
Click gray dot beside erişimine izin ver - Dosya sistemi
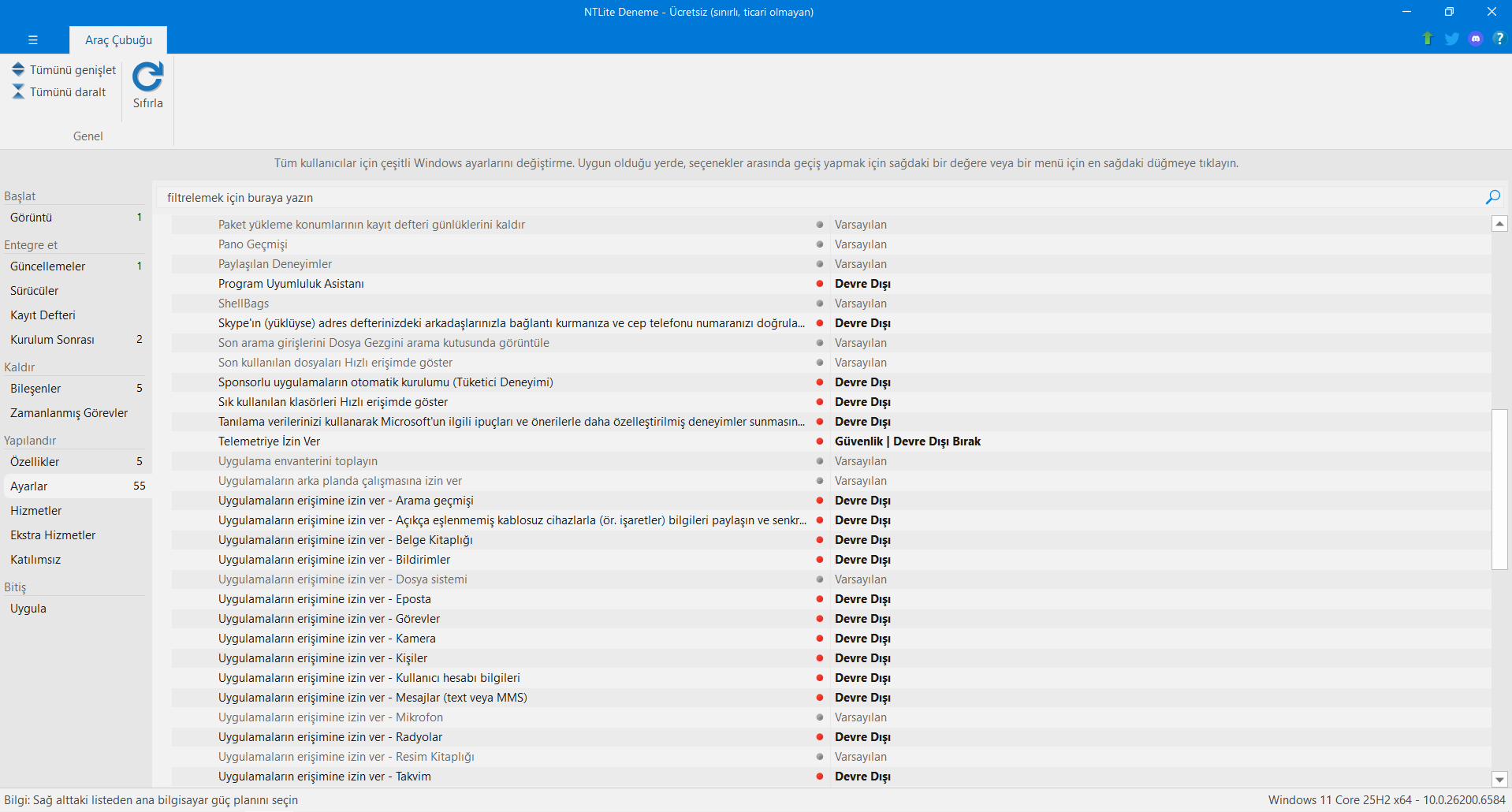820,579
